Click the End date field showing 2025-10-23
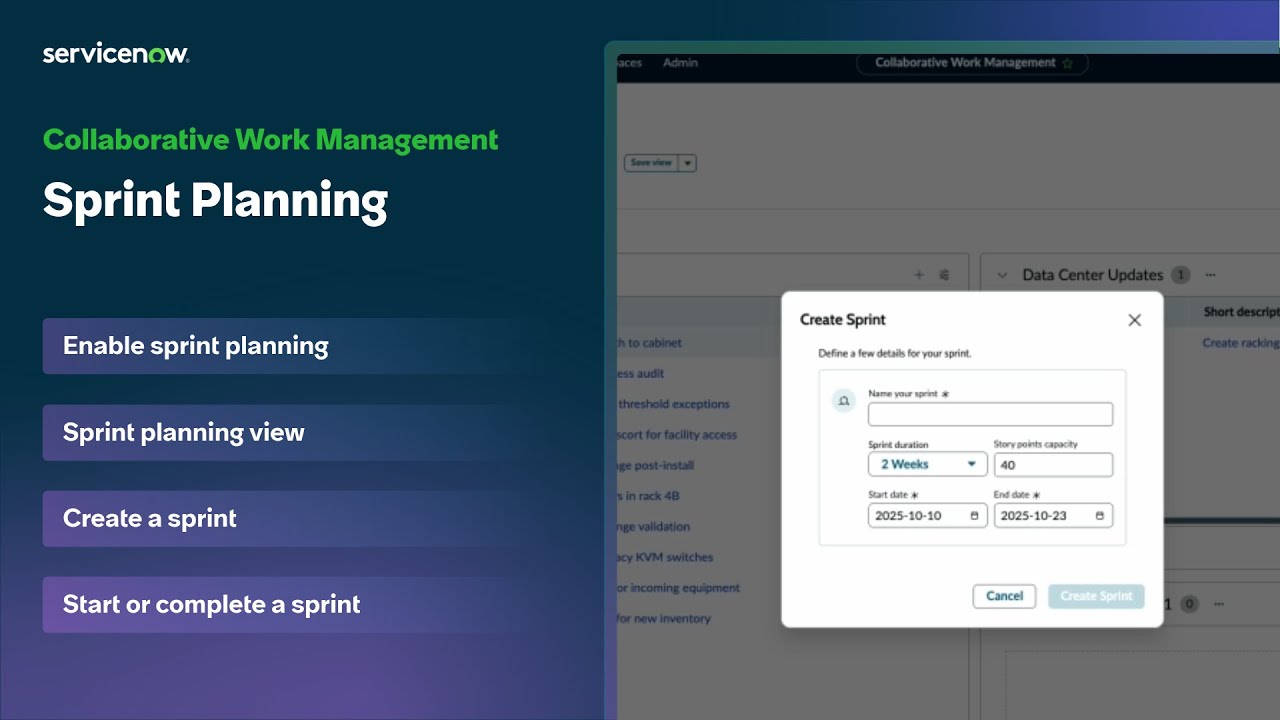Screen dimensions: 1280x720 1053,516
